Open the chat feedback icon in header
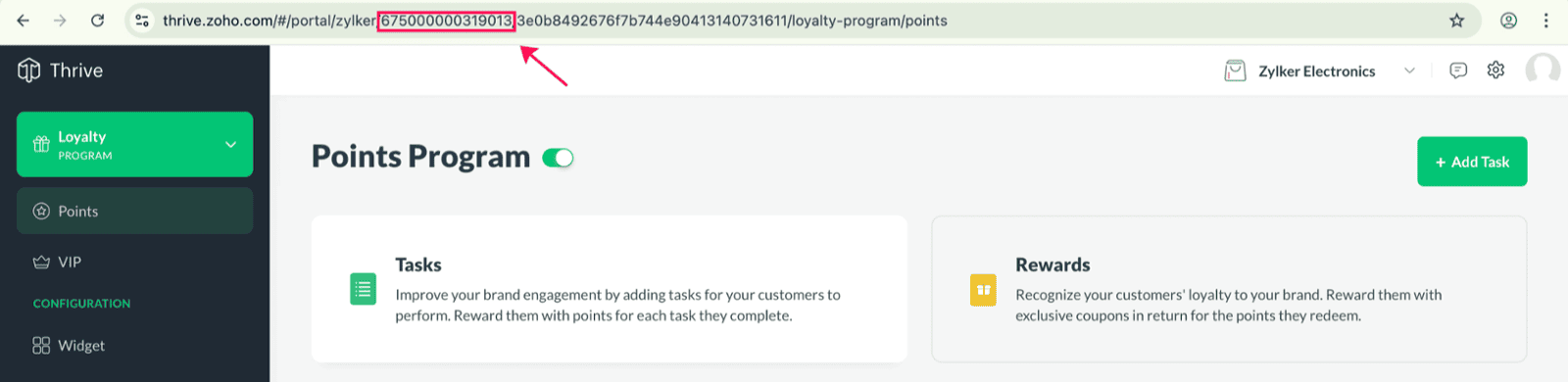The image size is (1568, 382). pos(1458,71)
